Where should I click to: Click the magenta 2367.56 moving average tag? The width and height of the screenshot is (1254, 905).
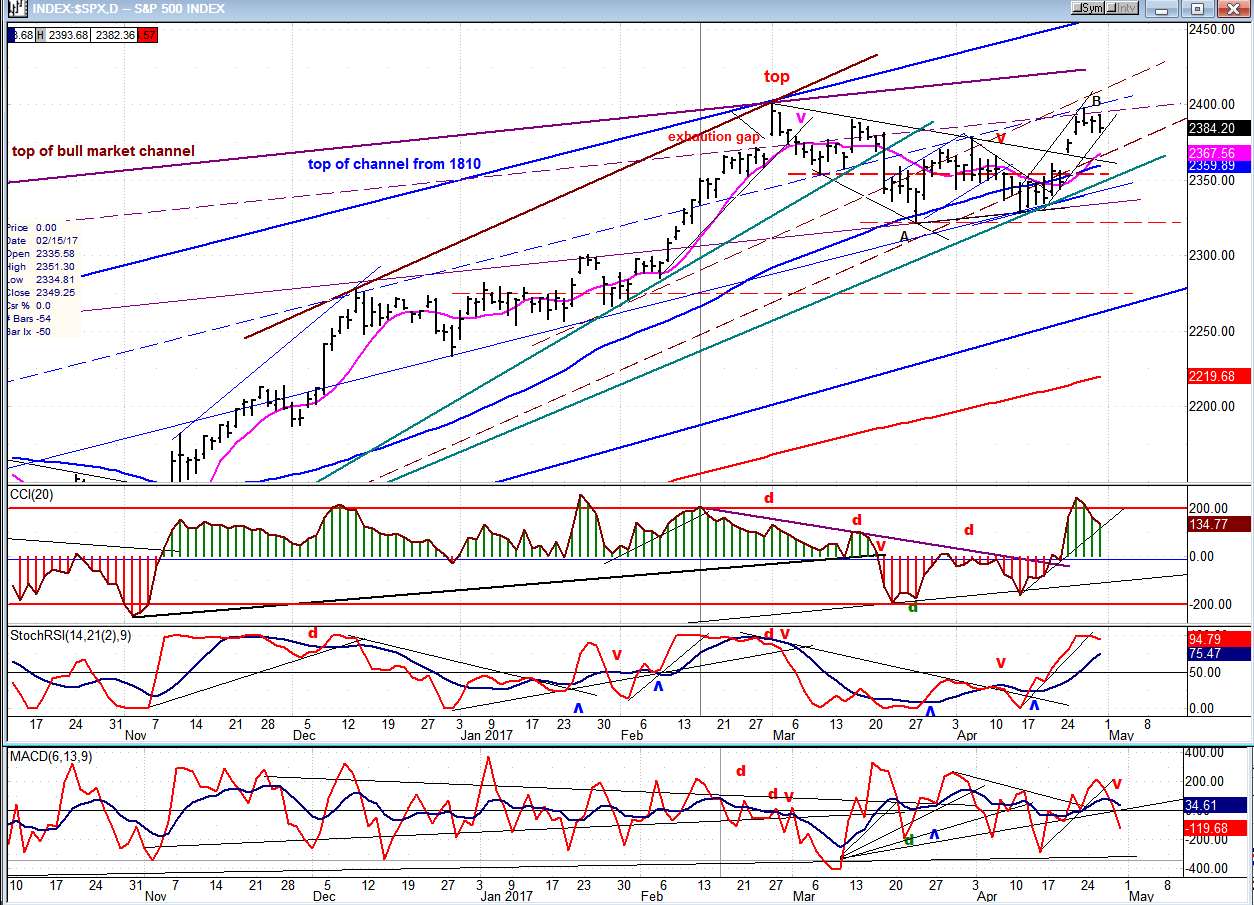1214,153
